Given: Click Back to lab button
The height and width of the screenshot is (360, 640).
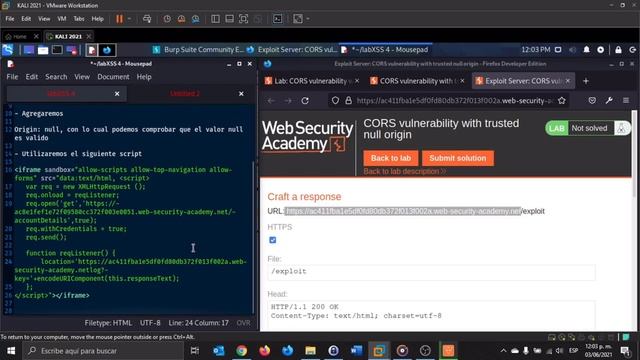Looking at the screenshot, I should [x=391, y=158].
